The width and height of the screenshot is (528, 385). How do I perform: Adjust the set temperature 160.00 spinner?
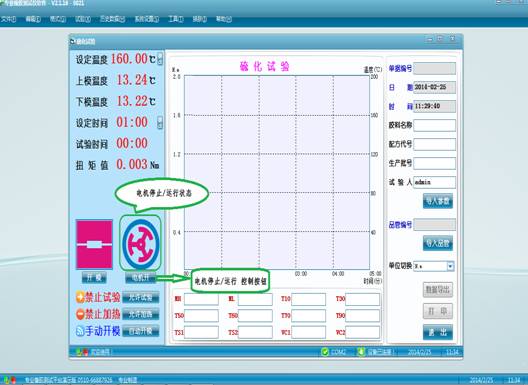click(x=160, y=59)
